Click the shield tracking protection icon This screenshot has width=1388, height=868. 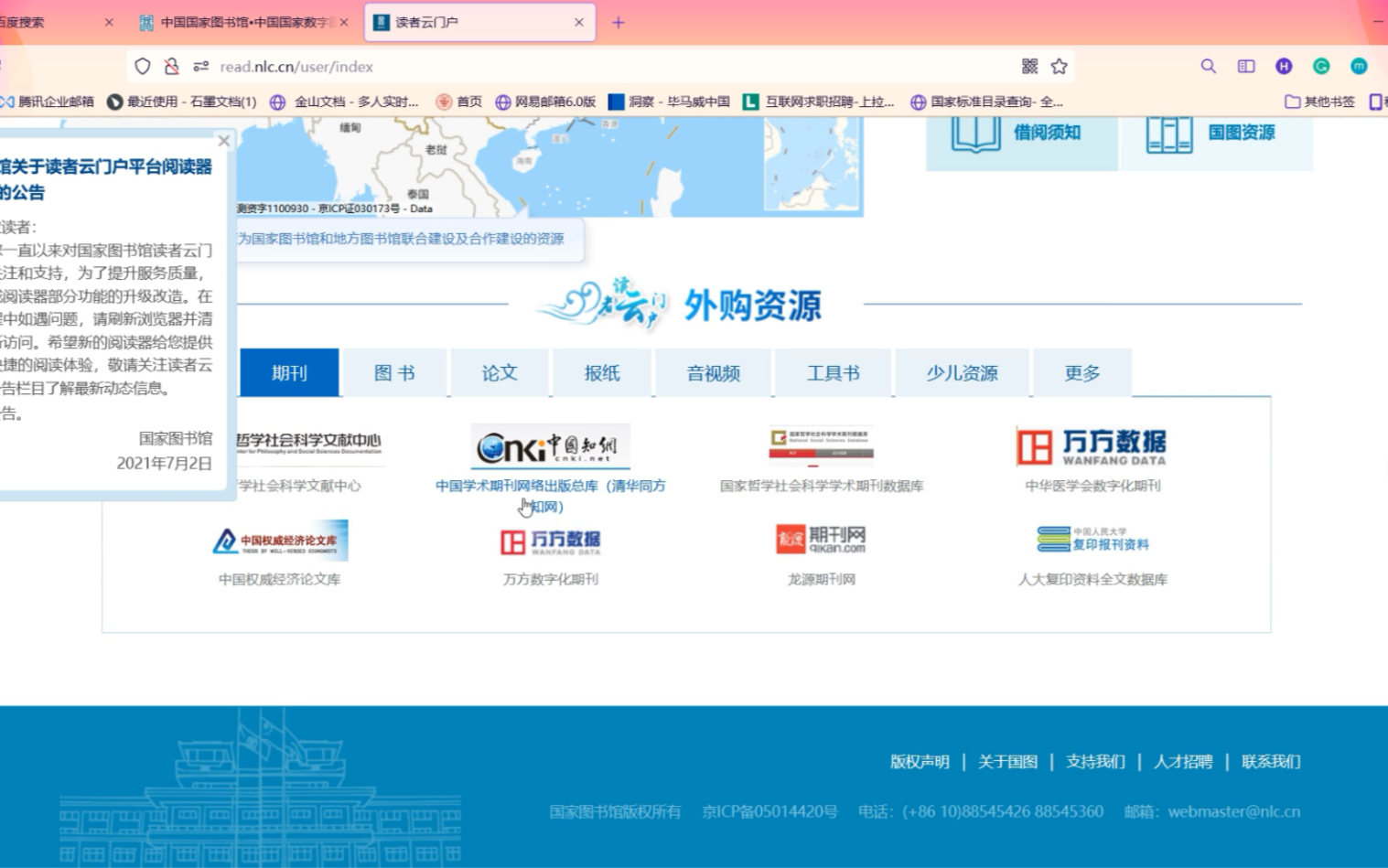[x=142, y=66]
